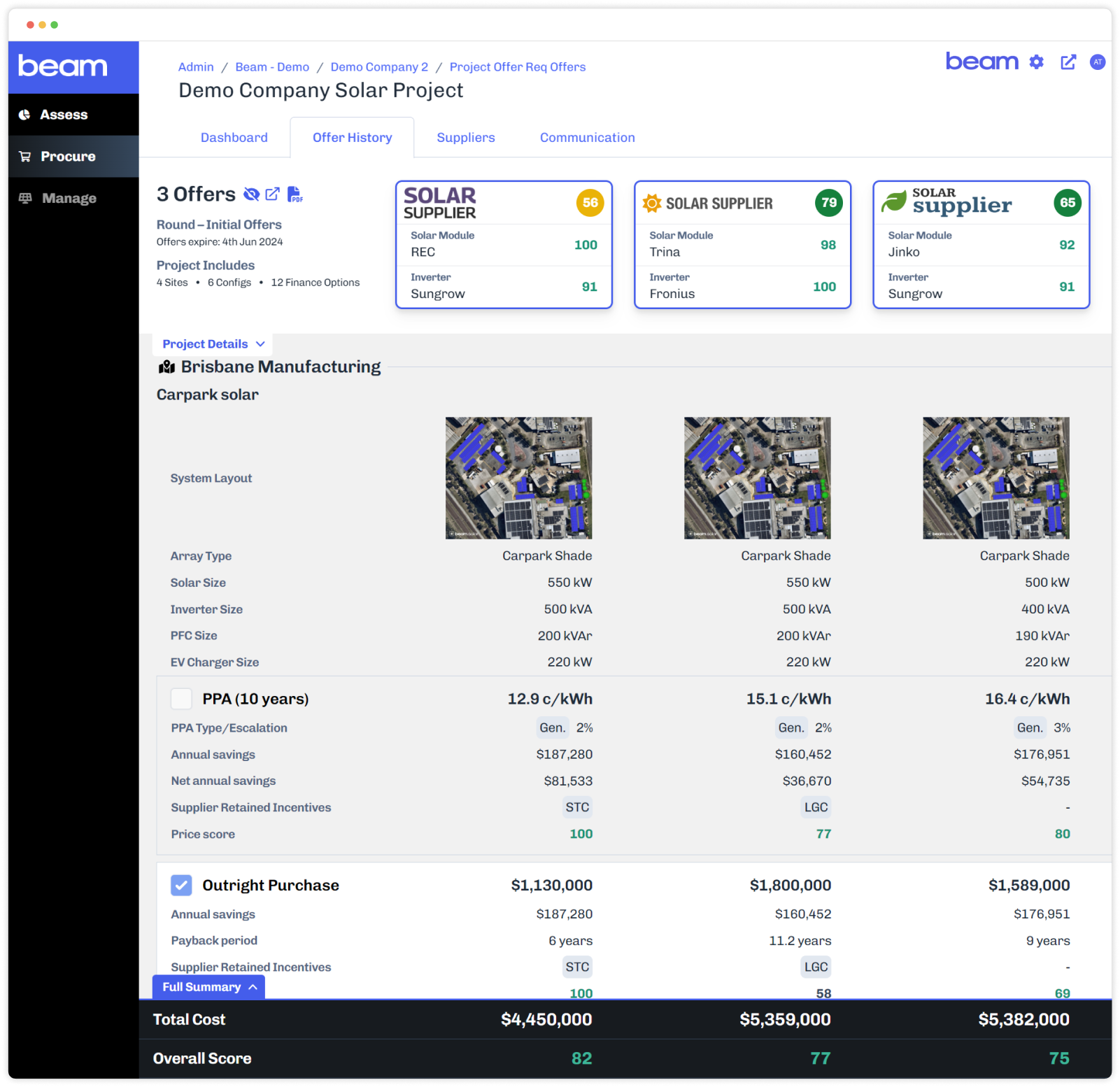This screenshot has height=1087, width=1120.
Task: Open first supplier's system layout image
Action: click(x=519, y=478)
